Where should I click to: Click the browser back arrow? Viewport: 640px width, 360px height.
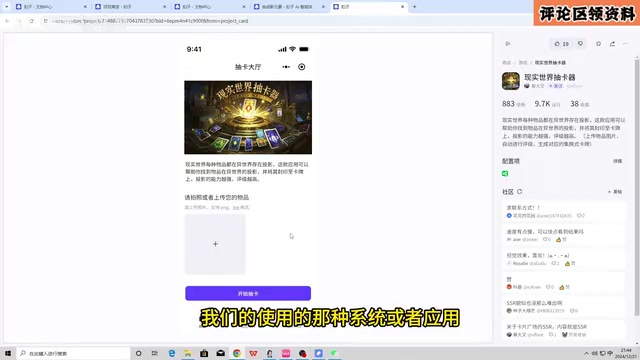coord(7,21)
